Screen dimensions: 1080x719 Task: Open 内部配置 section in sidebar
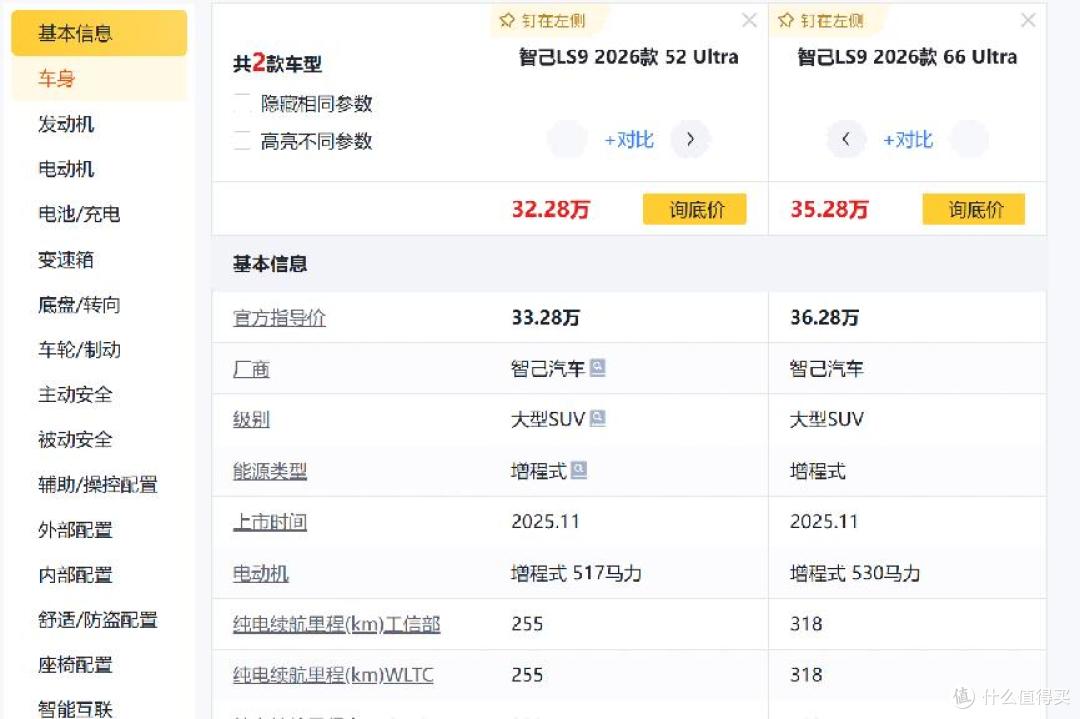[x=75, y=574]
